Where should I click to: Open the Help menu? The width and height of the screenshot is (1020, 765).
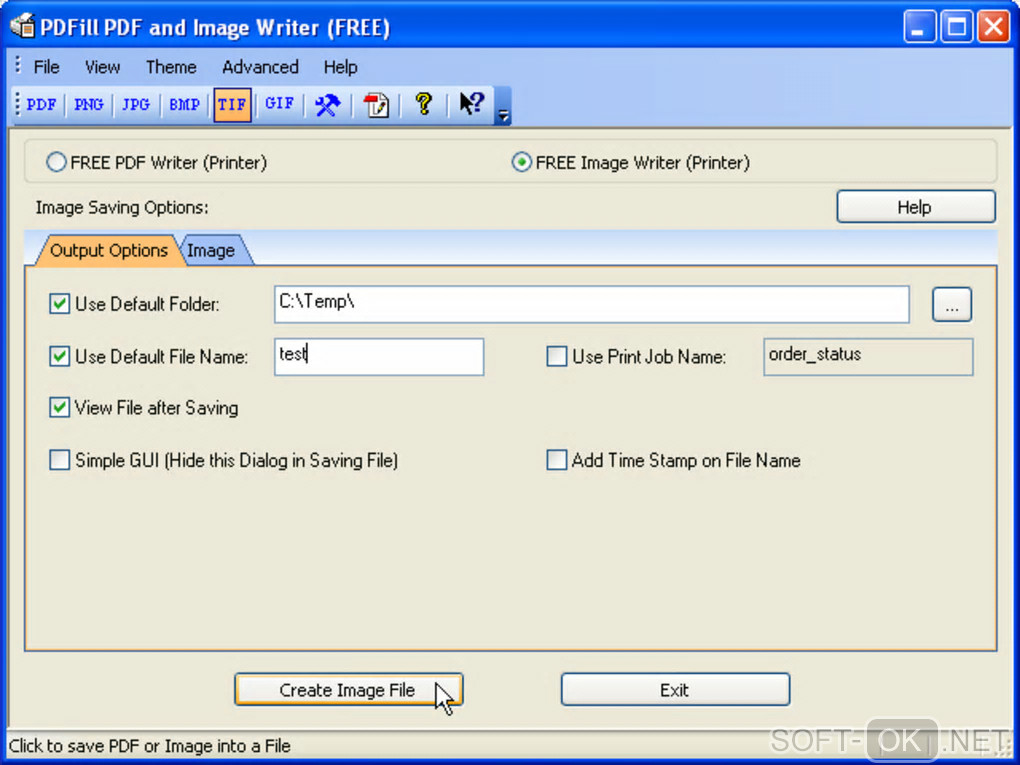(x=340, y=67)
